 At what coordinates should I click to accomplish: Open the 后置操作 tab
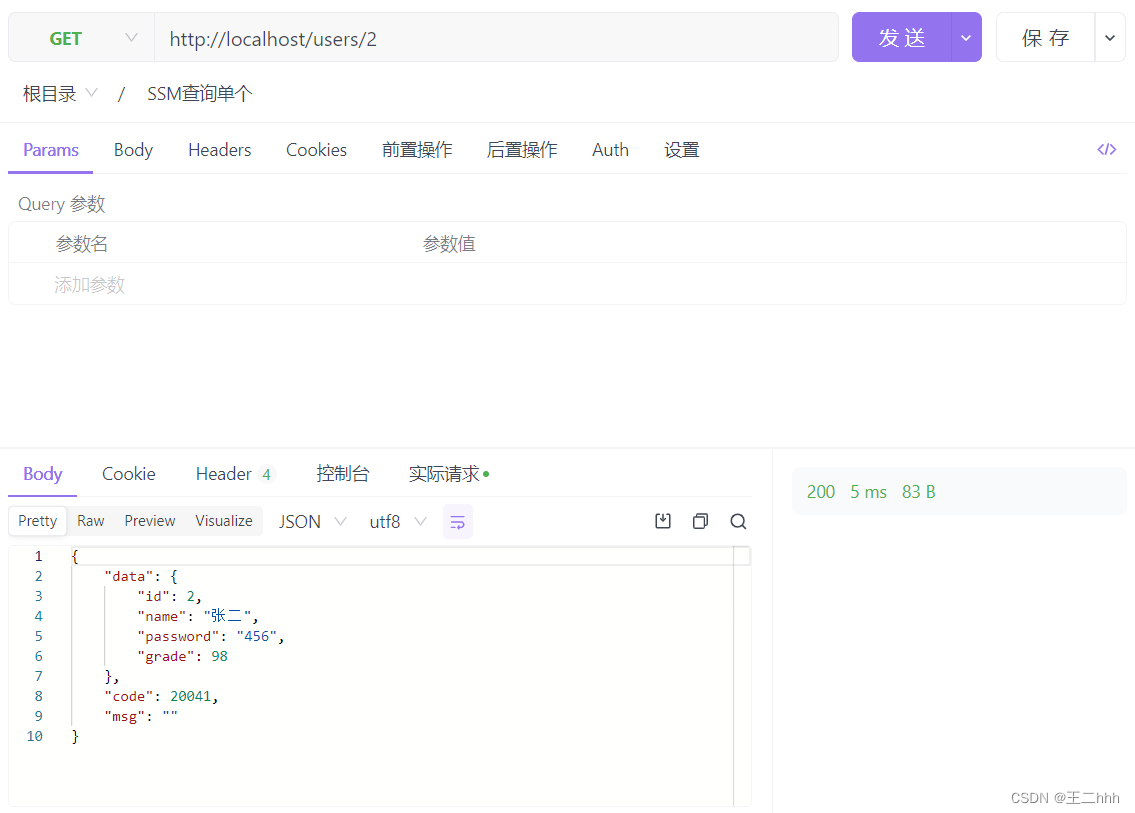pos(522,150)
